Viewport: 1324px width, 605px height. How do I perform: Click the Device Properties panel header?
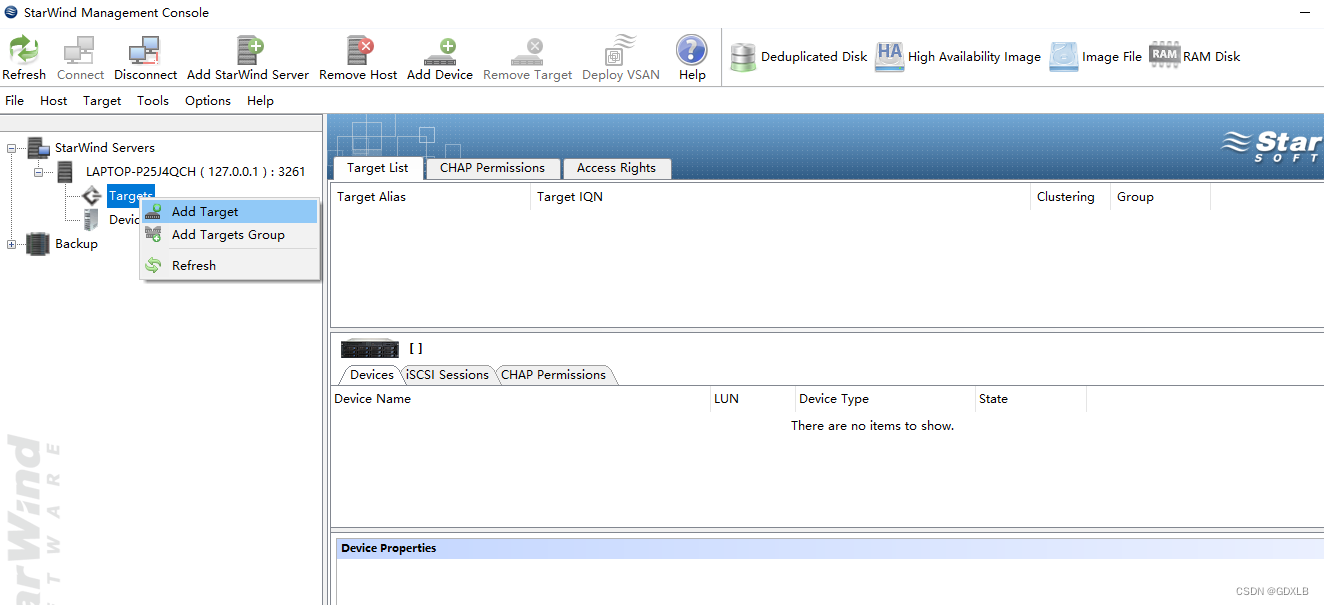[830, 548]
